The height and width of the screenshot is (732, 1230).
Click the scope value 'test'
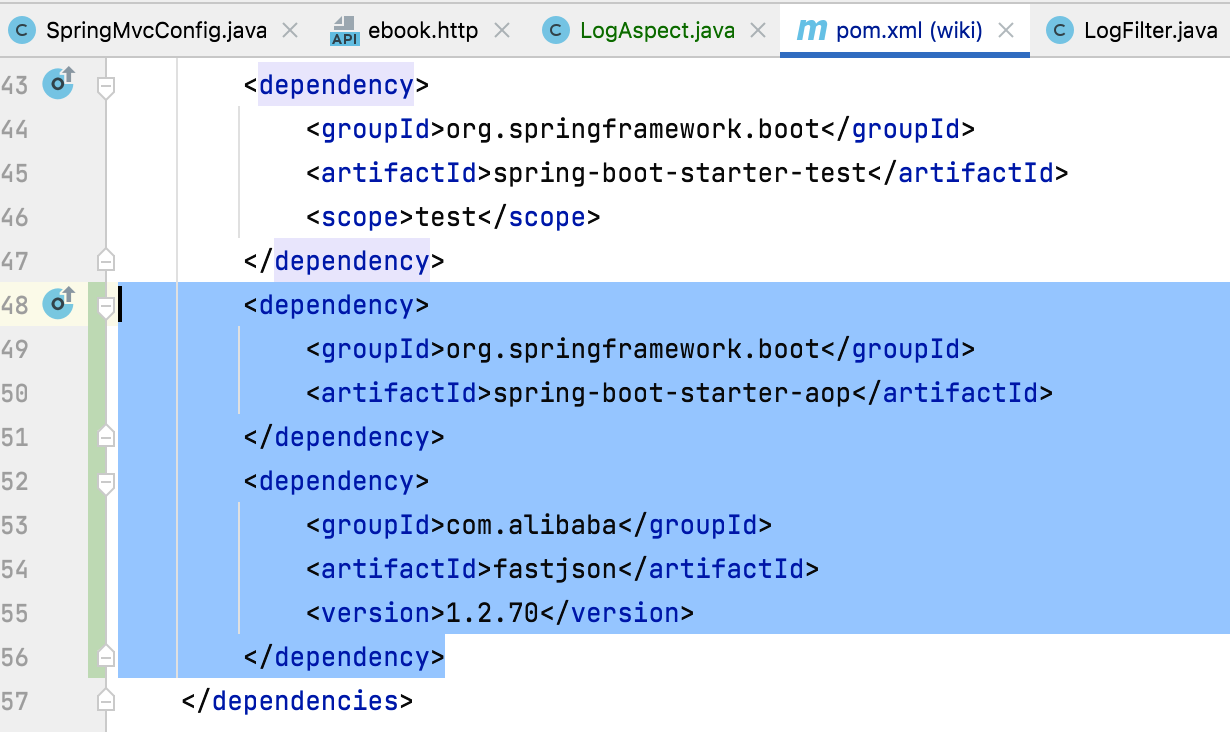coord(446,217)
